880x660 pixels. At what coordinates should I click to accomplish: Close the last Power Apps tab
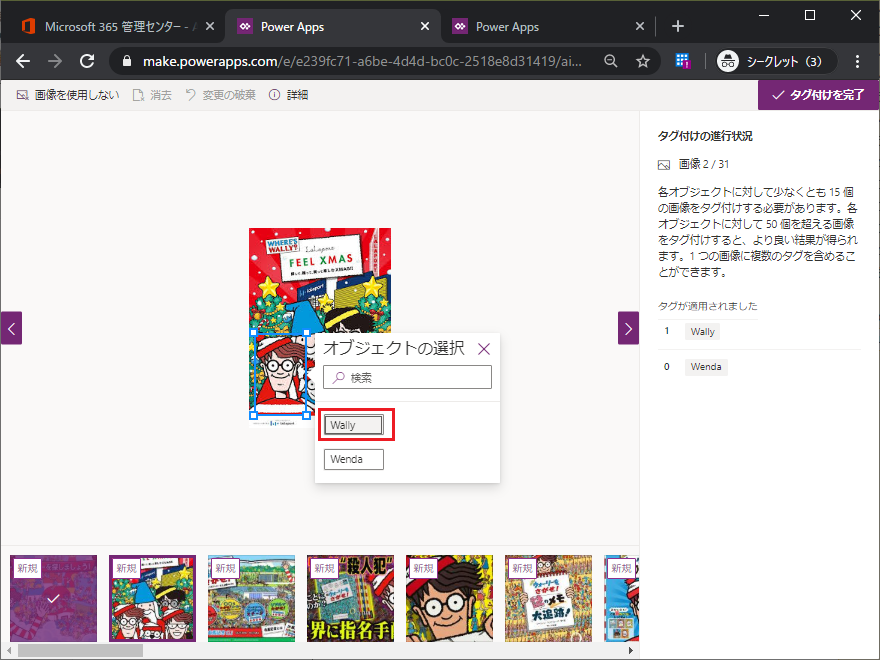(x=639, y=26)
